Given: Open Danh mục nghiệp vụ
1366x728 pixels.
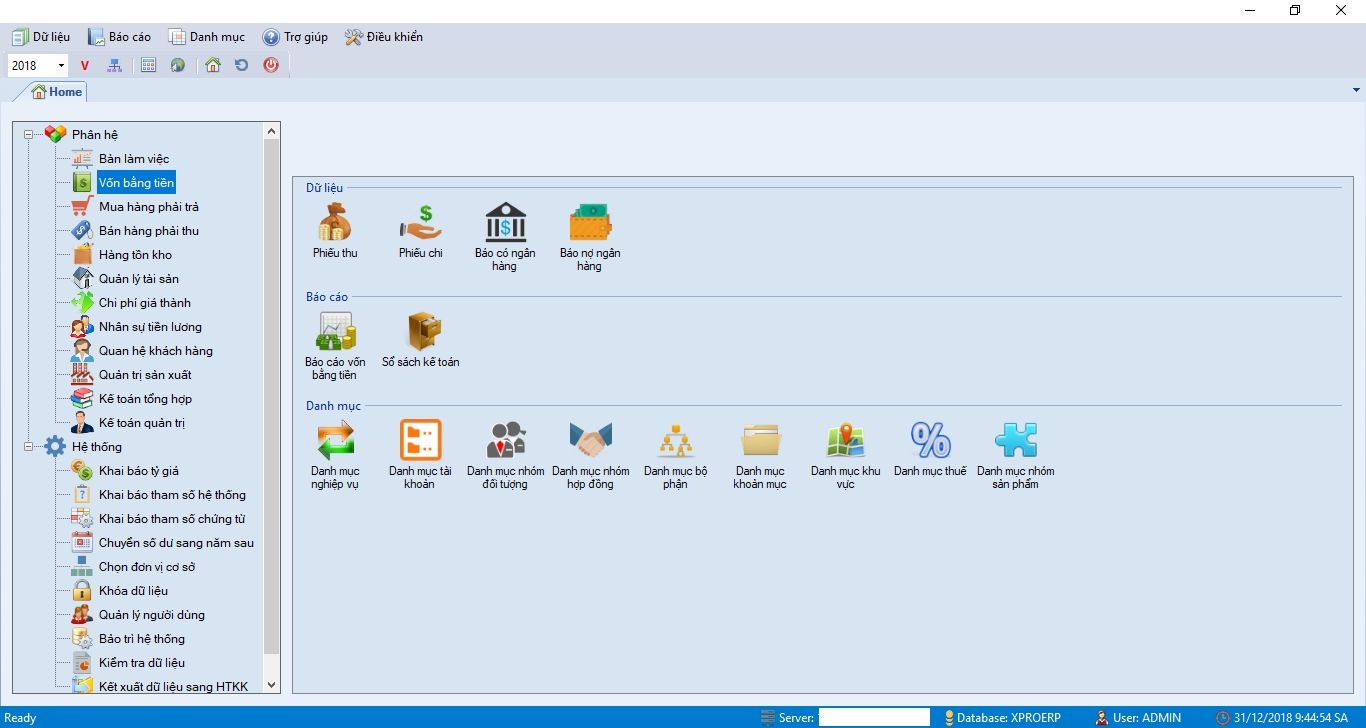Looking at the screenshot, I should pyautogui.click(x=335, y=455).
